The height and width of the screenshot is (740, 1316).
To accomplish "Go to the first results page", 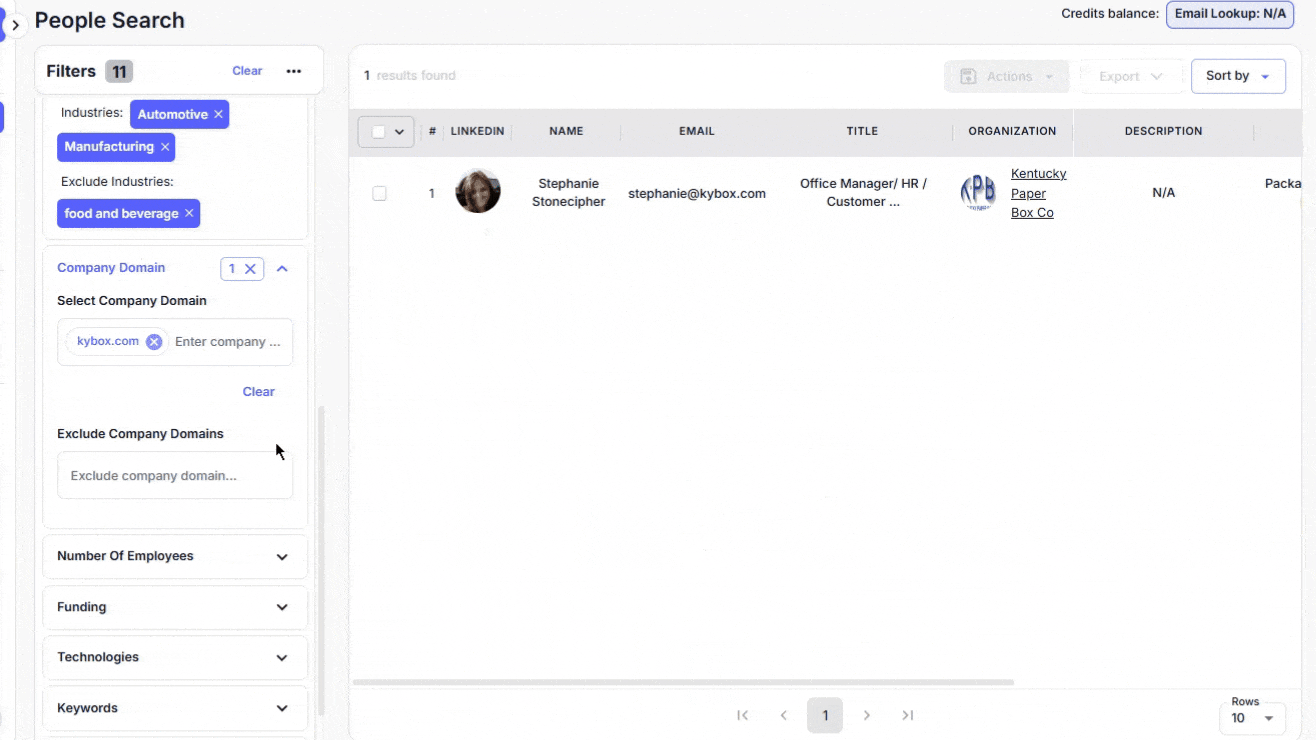I will (x=743, y=715).
